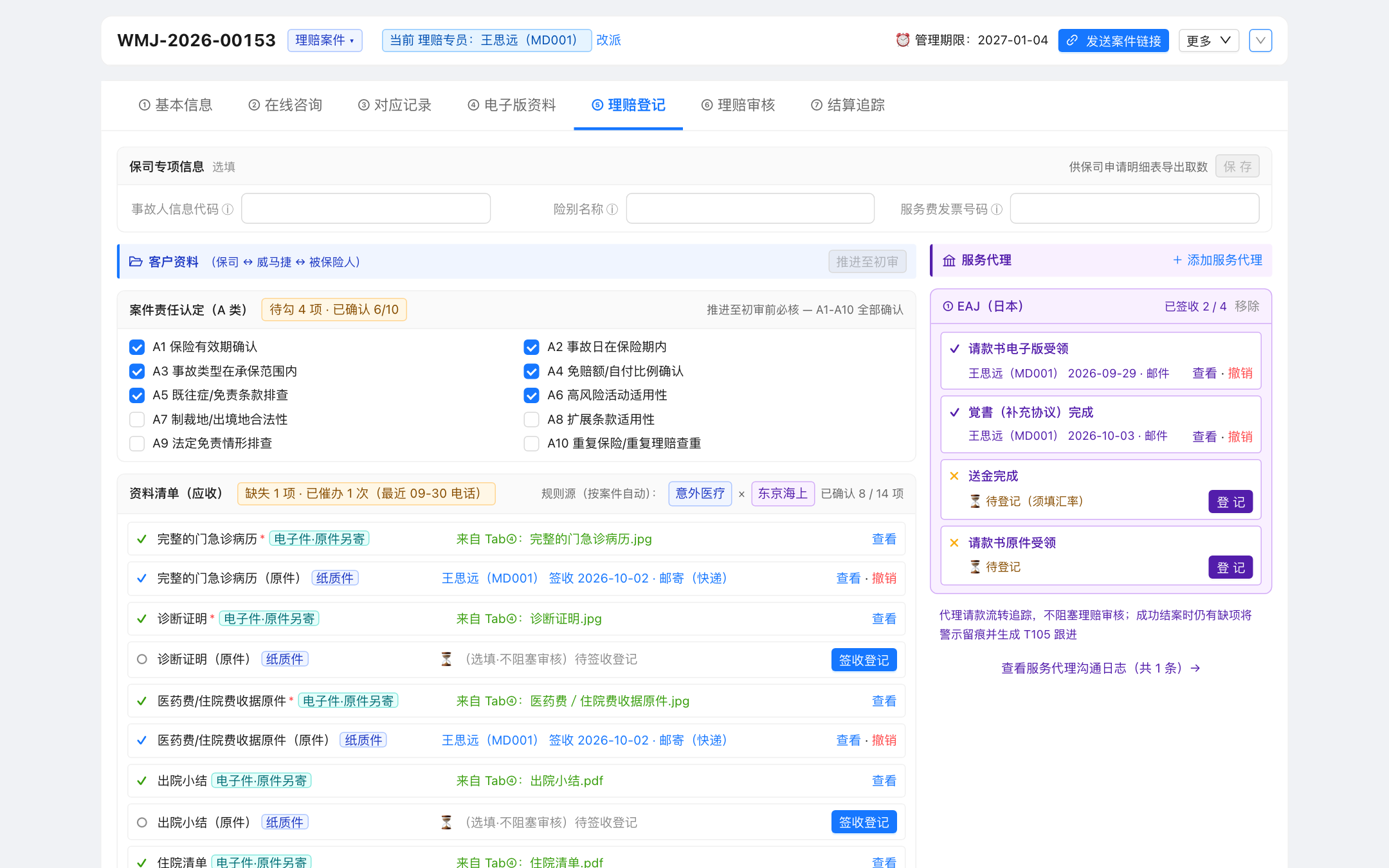Click 改派 to reassign the handler

tap(608, 40)
